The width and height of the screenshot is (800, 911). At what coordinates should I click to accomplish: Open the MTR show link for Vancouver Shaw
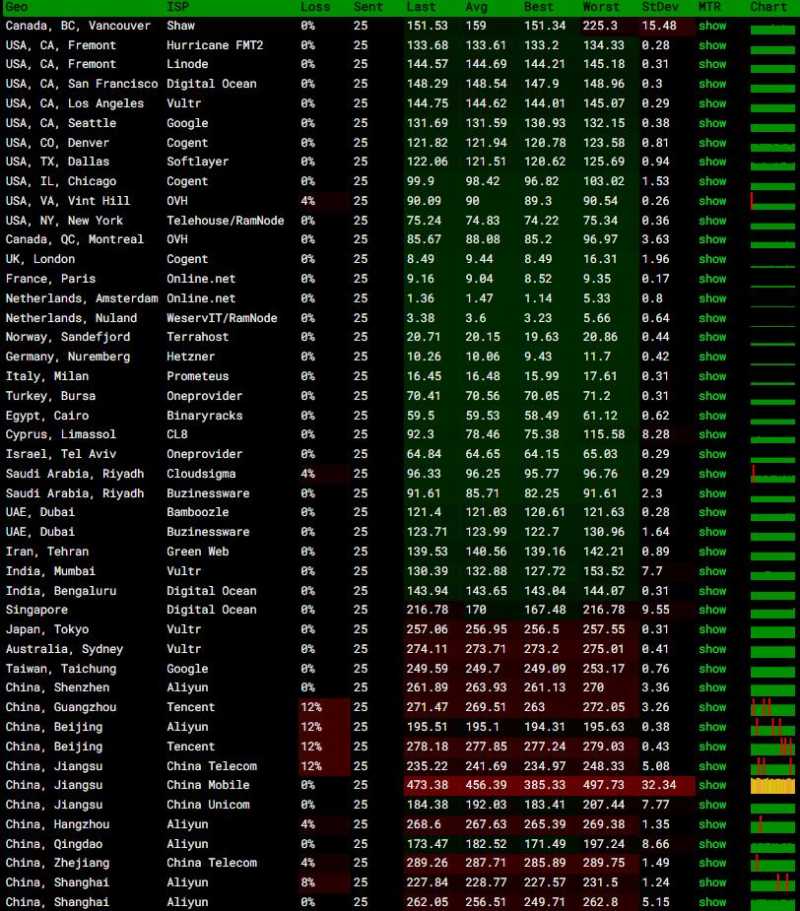tap(712, 26)
